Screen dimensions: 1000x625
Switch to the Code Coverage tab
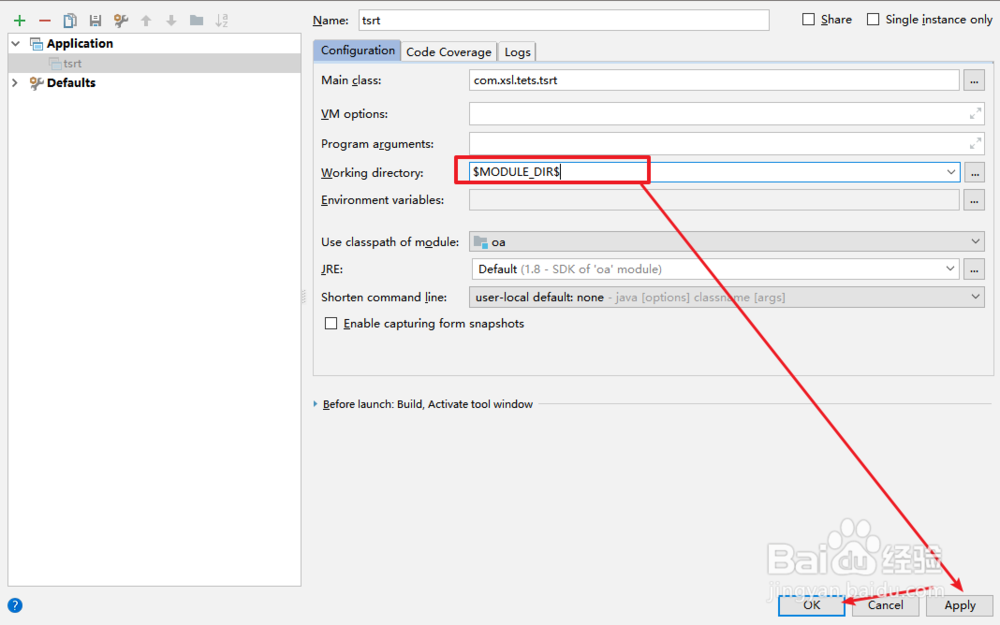[448, 51]
